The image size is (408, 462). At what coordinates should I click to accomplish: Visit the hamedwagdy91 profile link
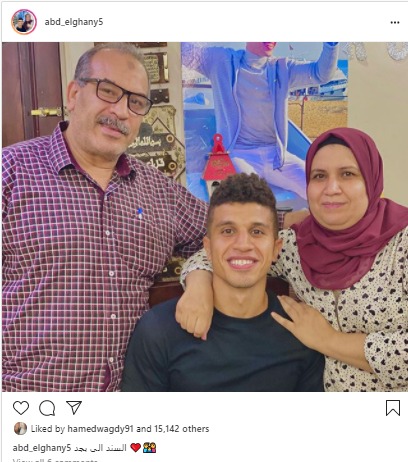coord(100,429)
